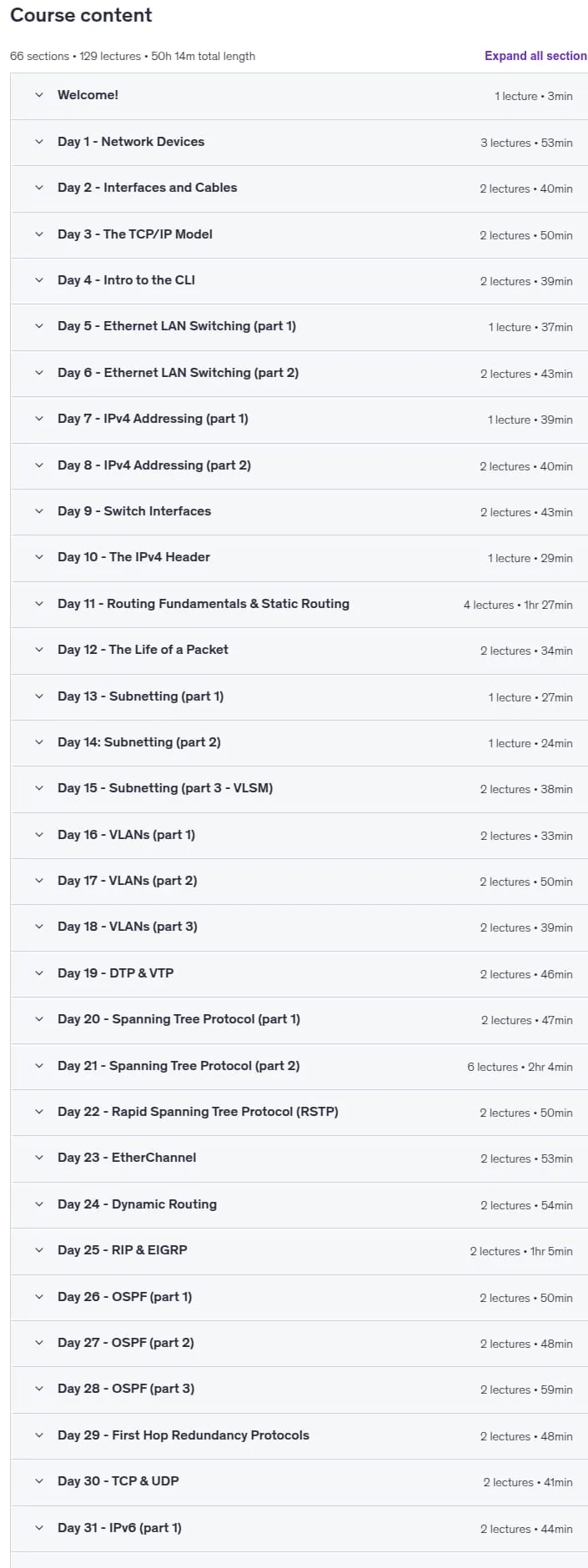588x1568 pixels.
Task: Open Day 31 - IPv6 (part 1) section
Action: click(299, 1528)
